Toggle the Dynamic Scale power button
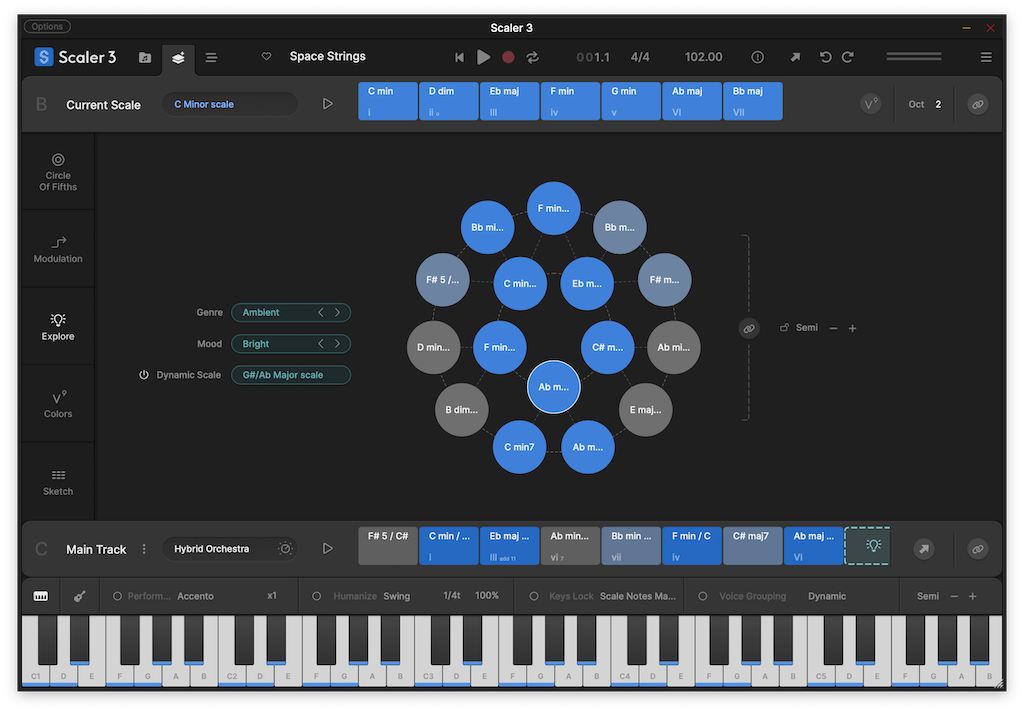Image resolution: width=1024 pixels, height=712 pixels. click(x=144, y=375)
